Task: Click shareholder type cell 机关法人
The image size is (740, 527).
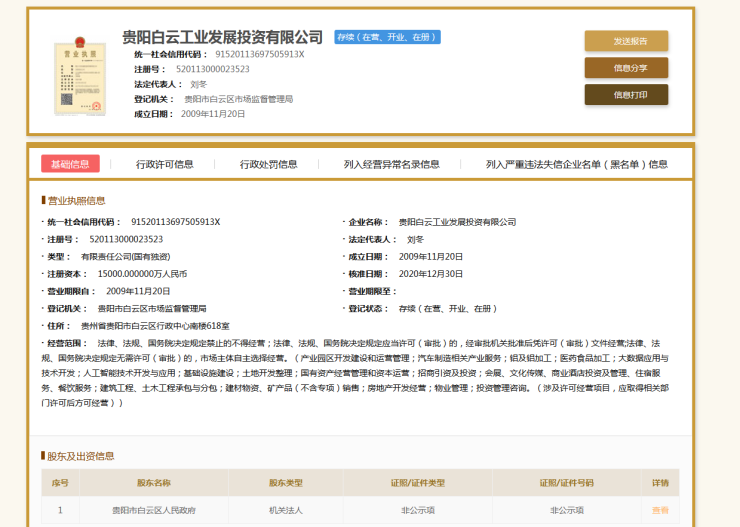Action: tap(286, 510)
